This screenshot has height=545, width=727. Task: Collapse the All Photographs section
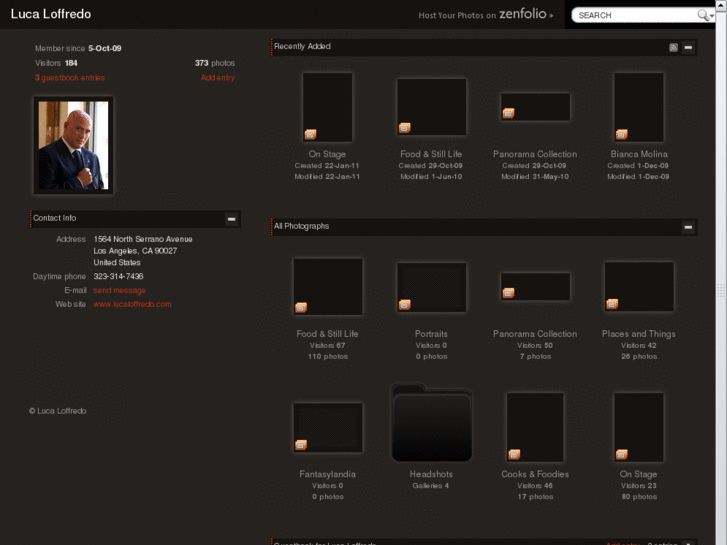688,227
